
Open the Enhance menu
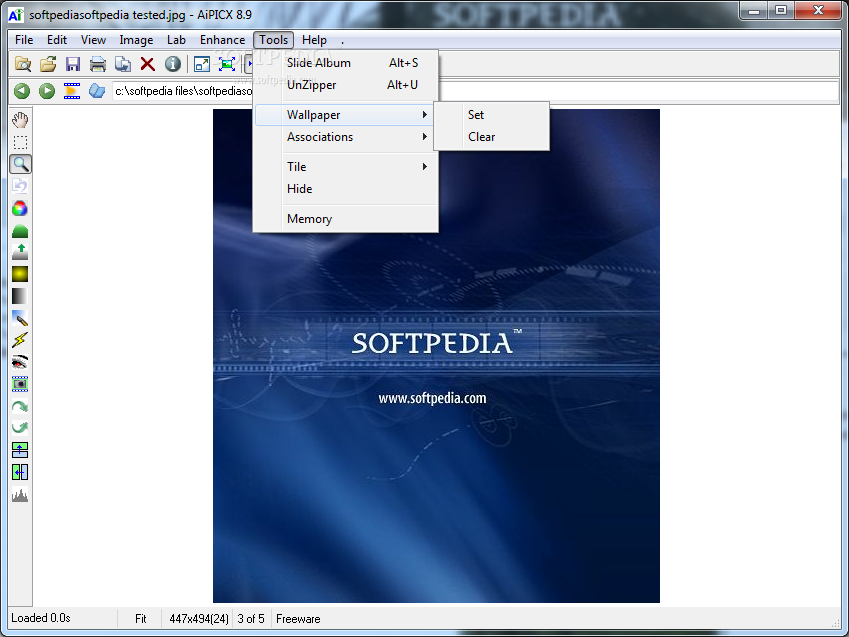point(222,40)
